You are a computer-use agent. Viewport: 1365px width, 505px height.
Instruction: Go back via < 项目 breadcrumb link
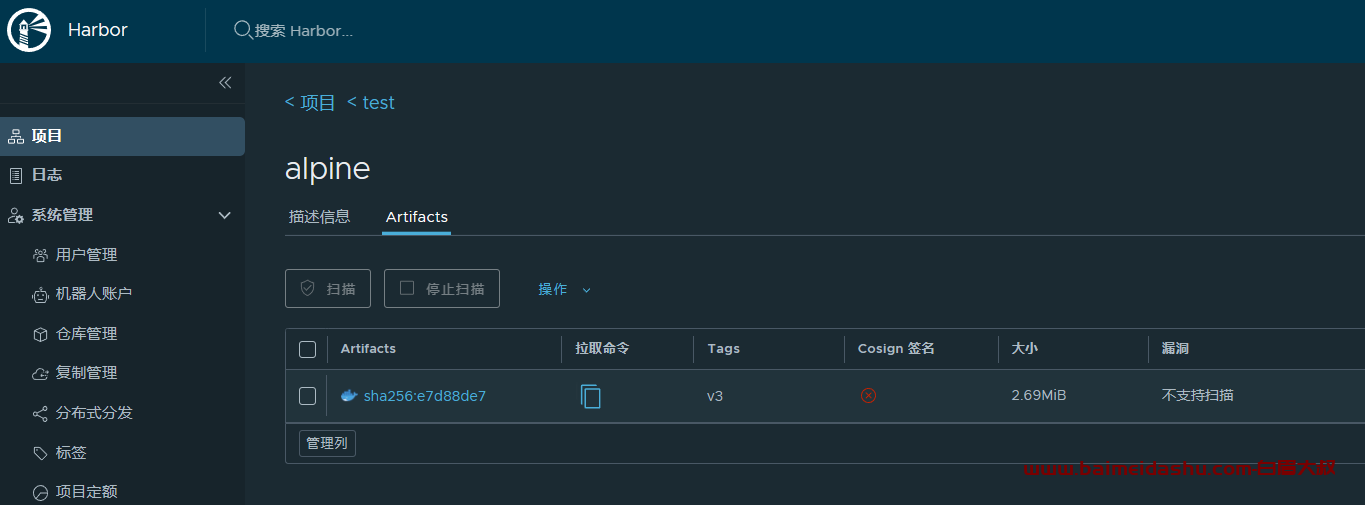click(x=310, y=103)
